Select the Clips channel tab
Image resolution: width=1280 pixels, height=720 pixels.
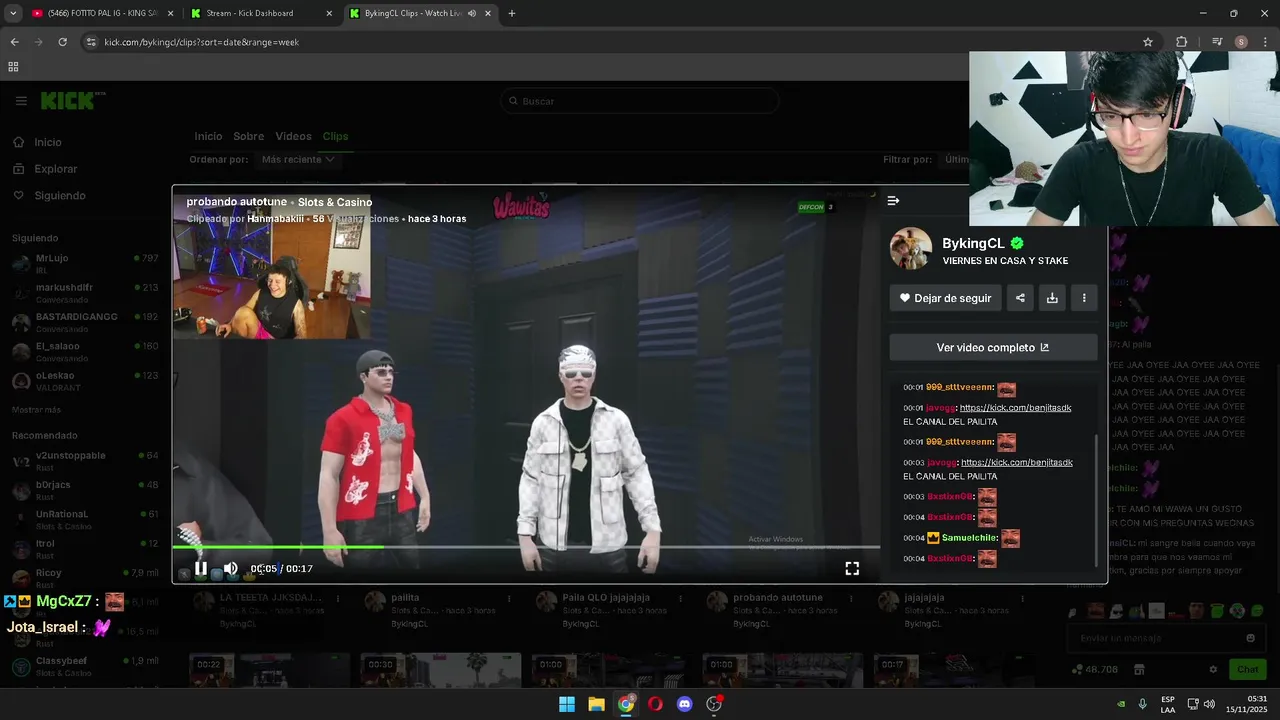click(x=335, y=136)
